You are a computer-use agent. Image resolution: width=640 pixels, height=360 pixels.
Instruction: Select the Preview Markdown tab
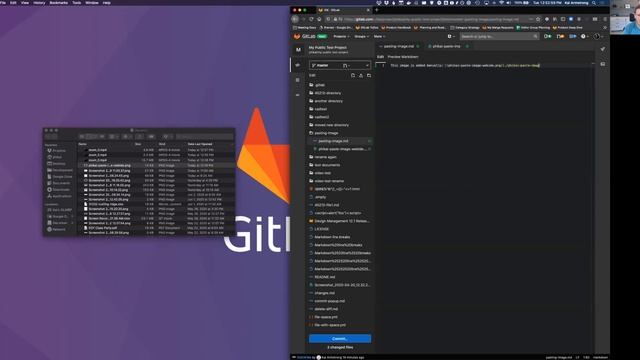point(403,57)
